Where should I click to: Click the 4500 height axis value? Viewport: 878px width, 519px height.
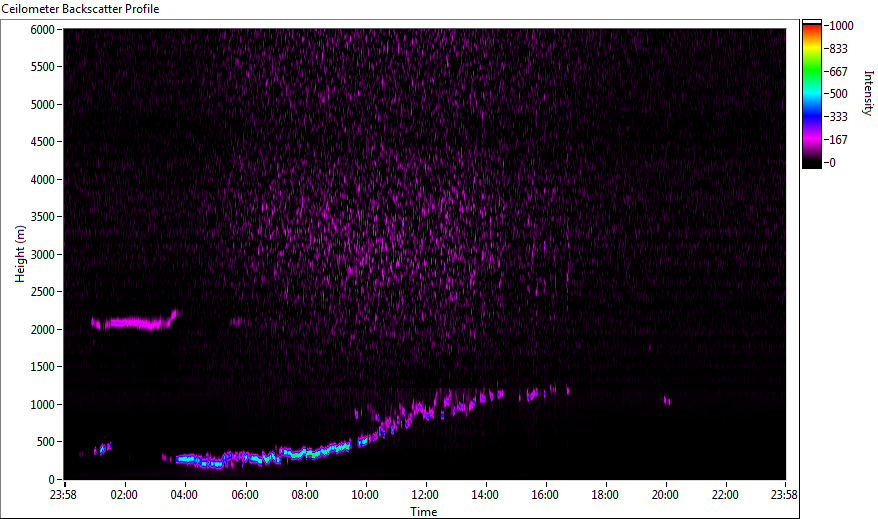tap(43, 142)
